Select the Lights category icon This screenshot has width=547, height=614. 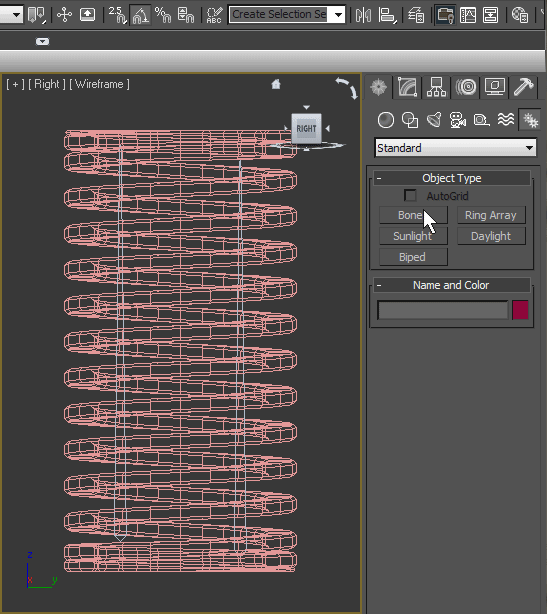tap(434, 120)
